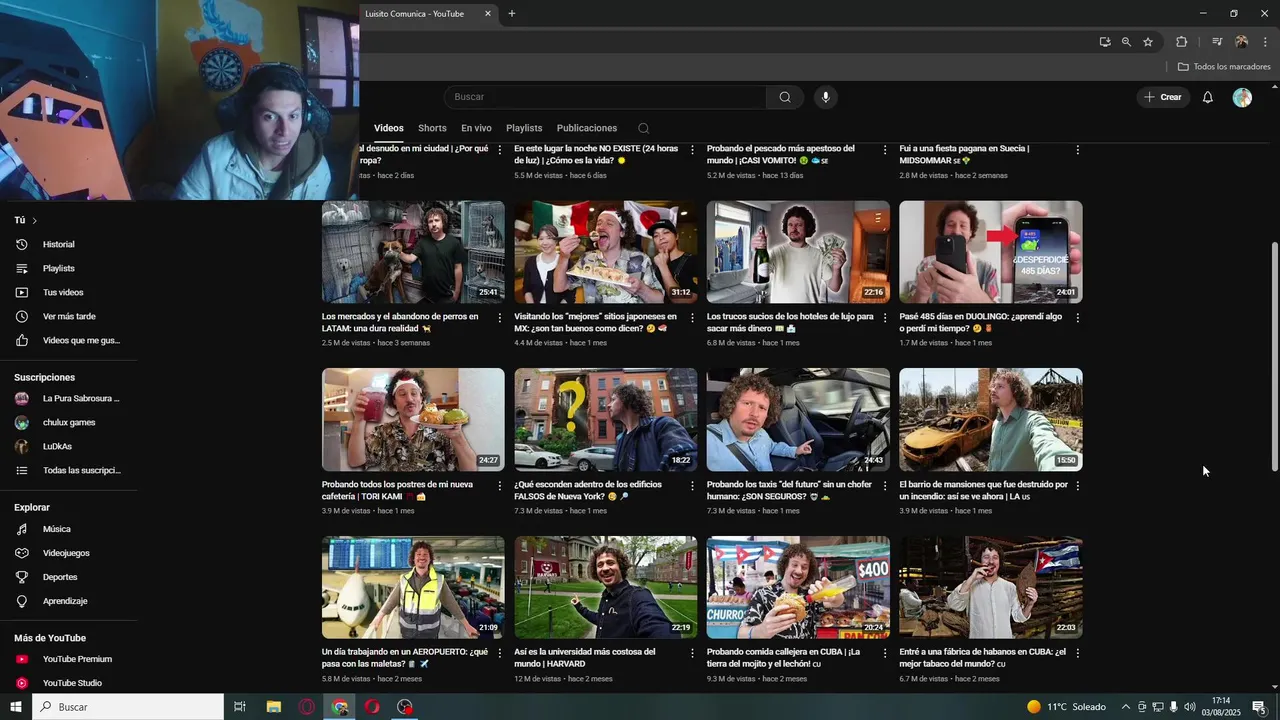Activate voice search microphone icon
Image resolution: width=1280 pixels, height=720 pixels.
pyautogui.click(x=825, y=97)
